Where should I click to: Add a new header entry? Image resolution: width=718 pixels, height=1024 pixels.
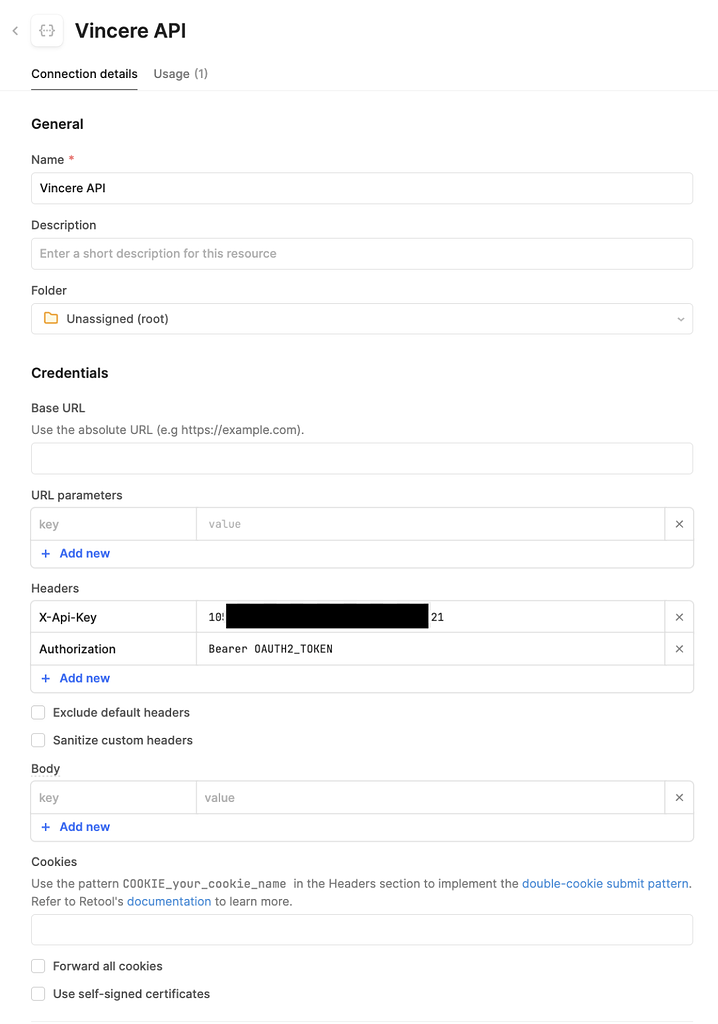tap(74, 678)
